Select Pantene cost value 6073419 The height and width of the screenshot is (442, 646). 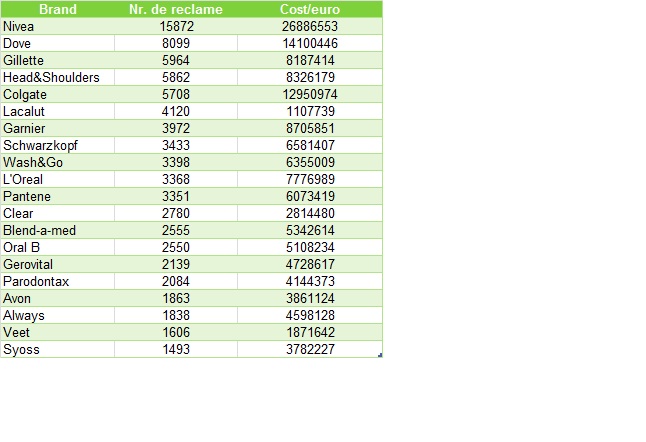point(309,196)
